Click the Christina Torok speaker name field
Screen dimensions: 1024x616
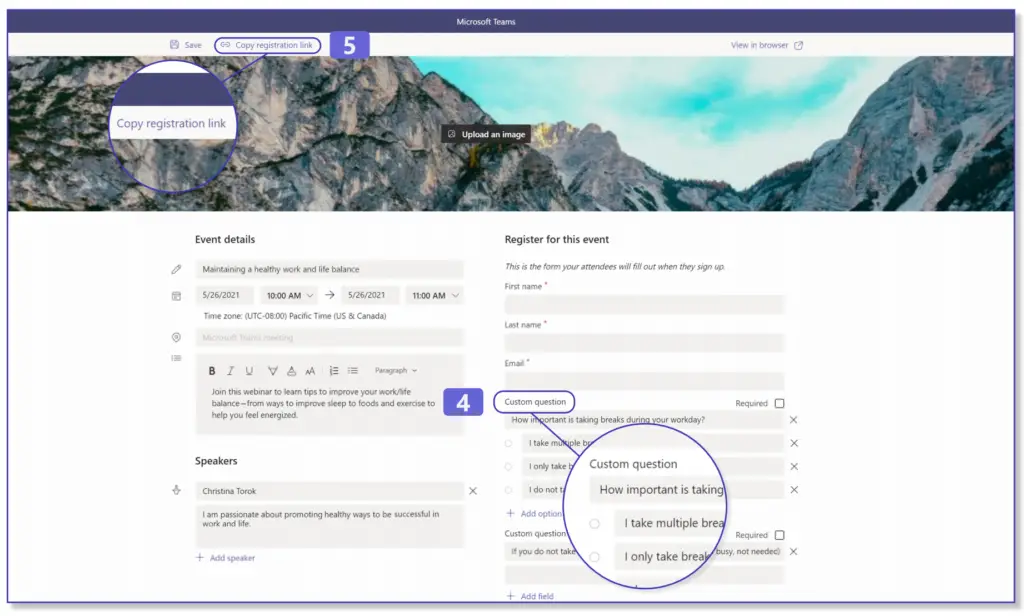click(x=329, y=491)
